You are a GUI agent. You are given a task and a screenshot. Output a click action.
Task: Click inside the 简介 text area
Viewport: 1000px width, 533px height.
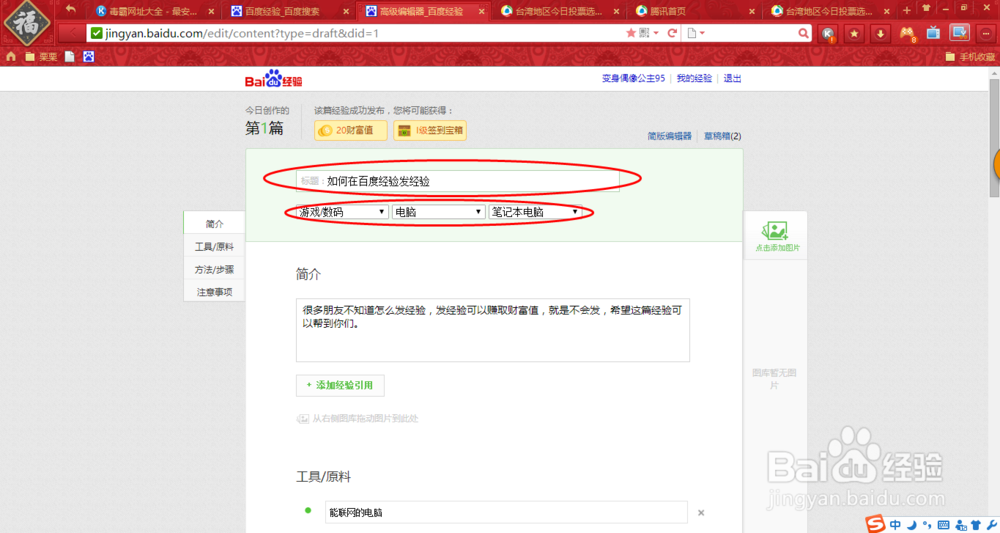point(492,330)
